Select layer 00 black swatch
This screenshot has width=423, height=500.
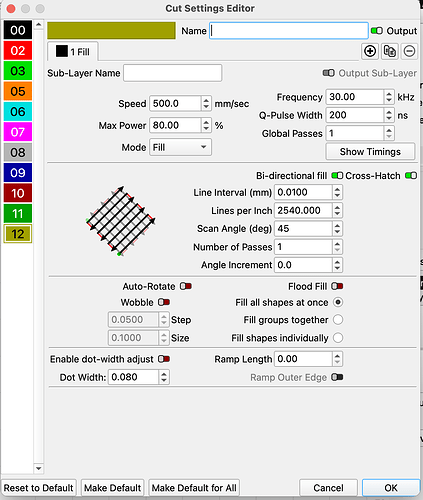18,30
